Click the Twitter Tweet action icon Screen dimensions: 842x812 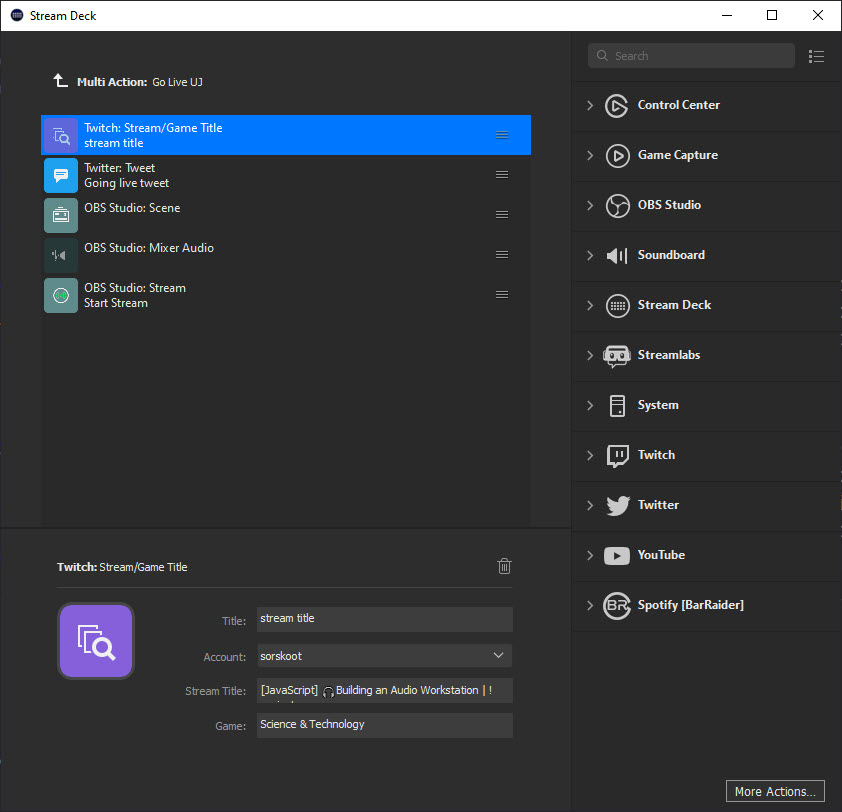[x=61, y=175]
